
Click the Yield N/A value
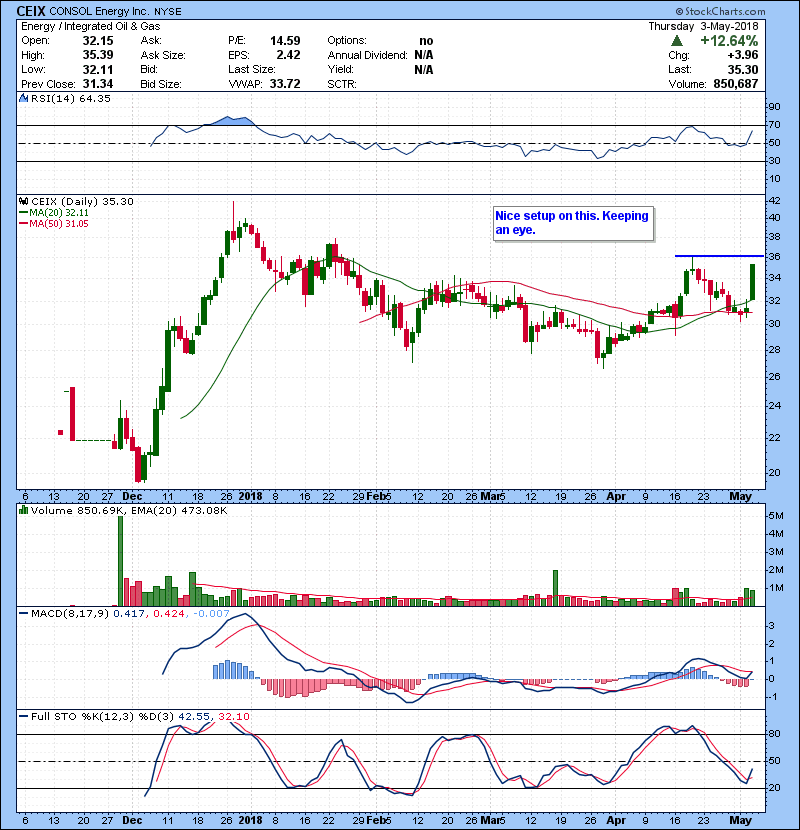(424, 69)
